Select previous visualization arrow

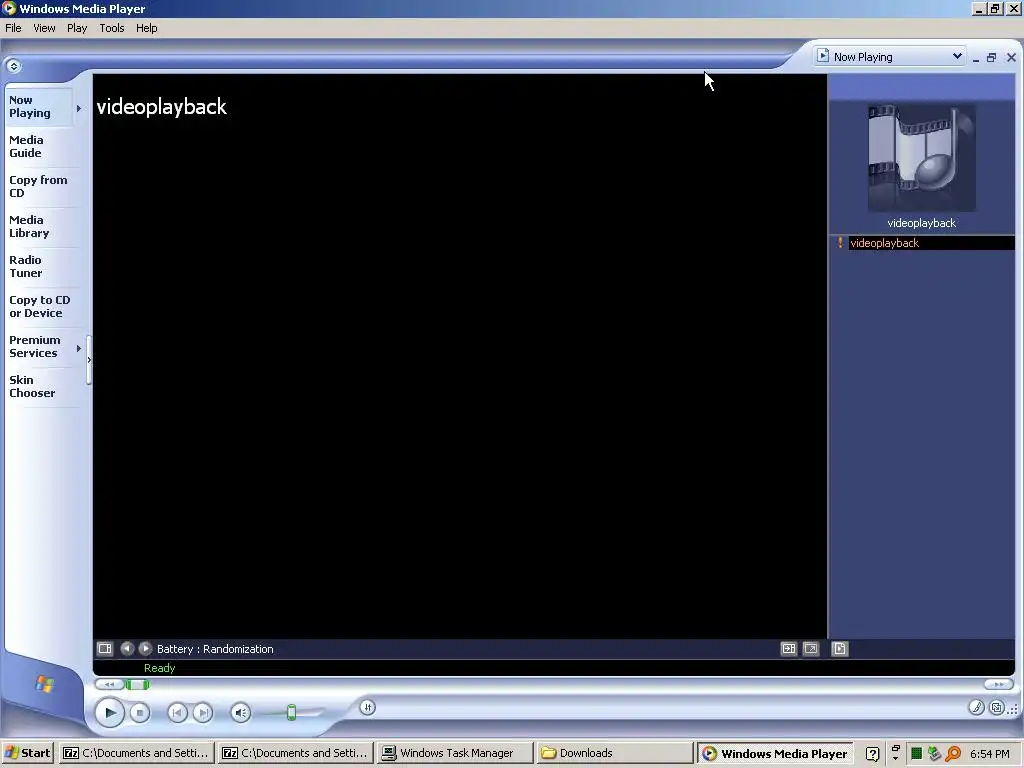[127, 648]
